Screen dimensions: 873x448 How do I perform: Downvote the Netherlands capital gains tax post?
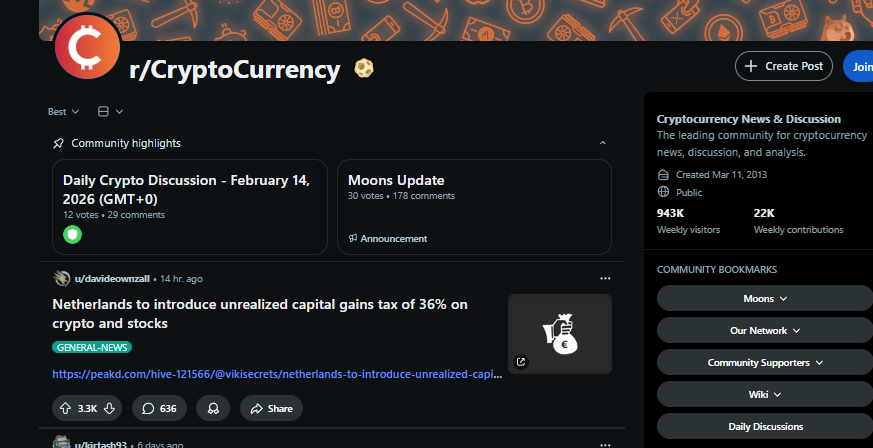click(111, 408)
